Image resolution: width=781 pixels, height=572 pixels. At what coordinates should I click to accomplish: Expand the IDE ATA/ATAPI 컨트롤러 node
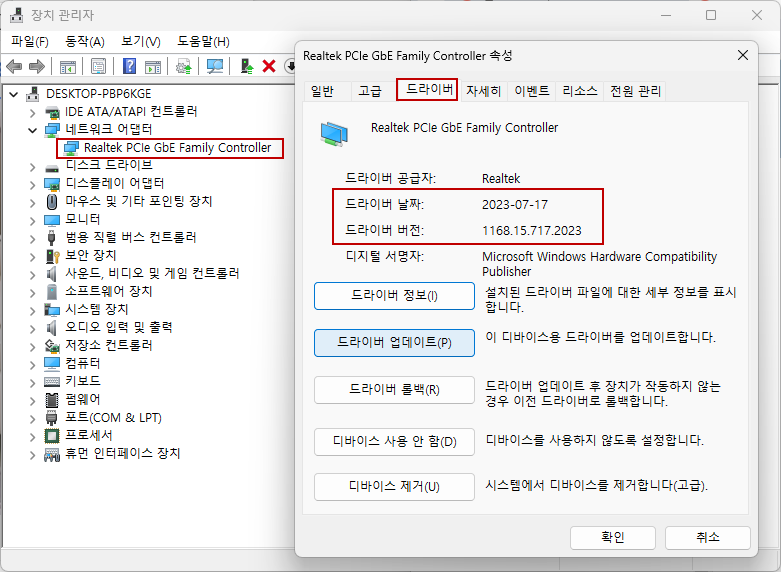coord(32,113)
